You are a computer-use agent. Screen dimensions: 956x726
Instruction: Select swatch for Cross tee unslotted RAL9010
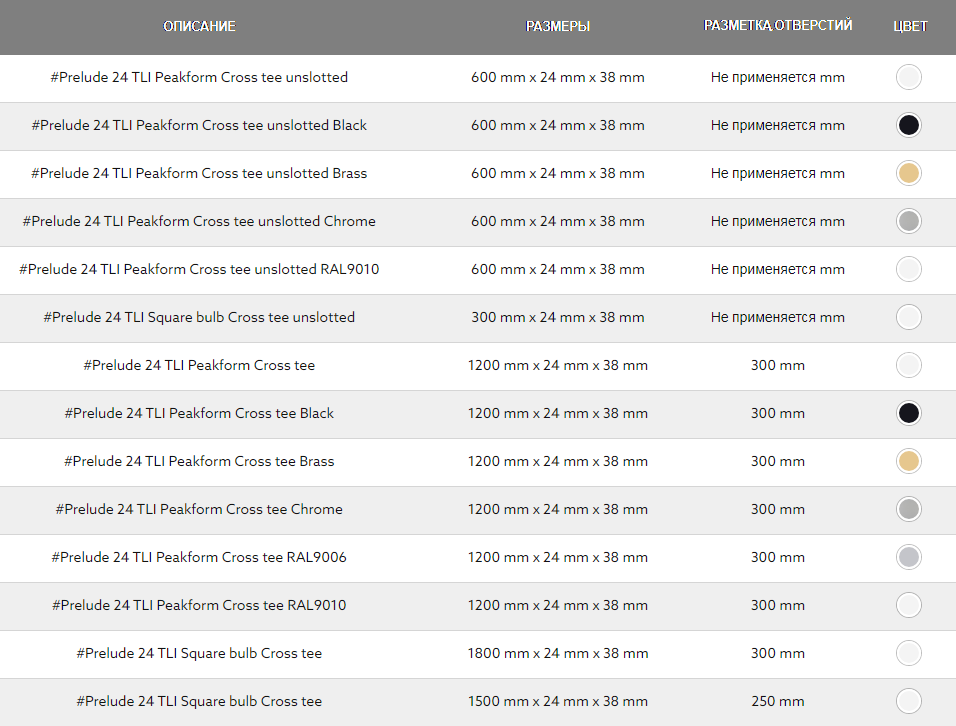click(x=908, y=269)
